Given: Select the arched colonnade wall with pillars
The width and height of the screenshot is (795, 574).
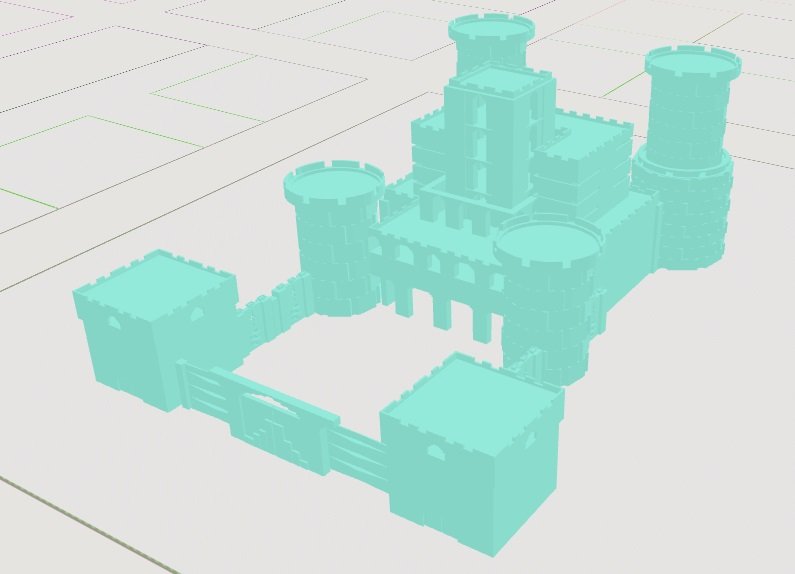Looking at the screenshot, I should pyautogui.click(x=436, y=284).
